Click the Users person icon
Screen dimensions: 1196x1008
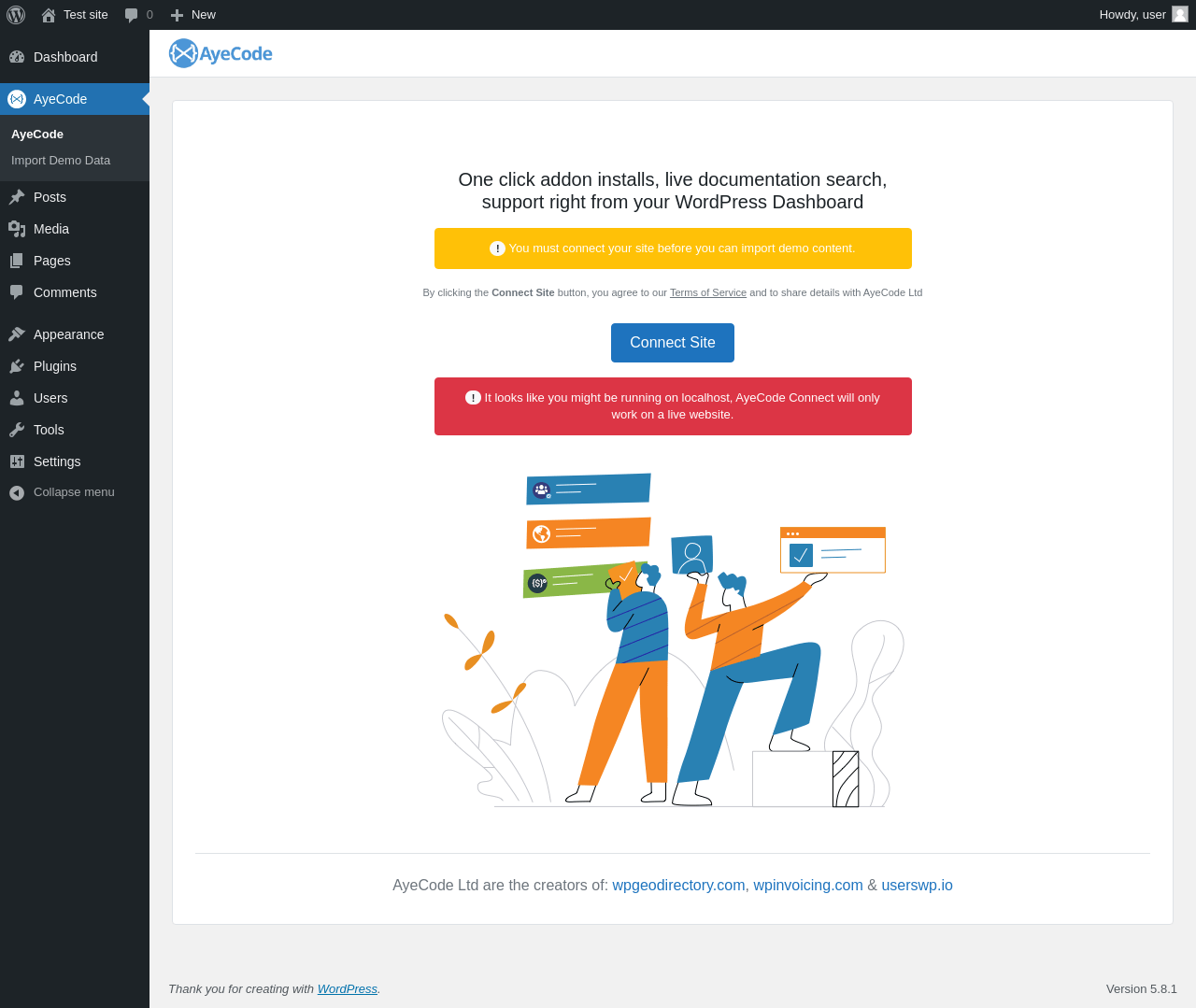(17, 398)
